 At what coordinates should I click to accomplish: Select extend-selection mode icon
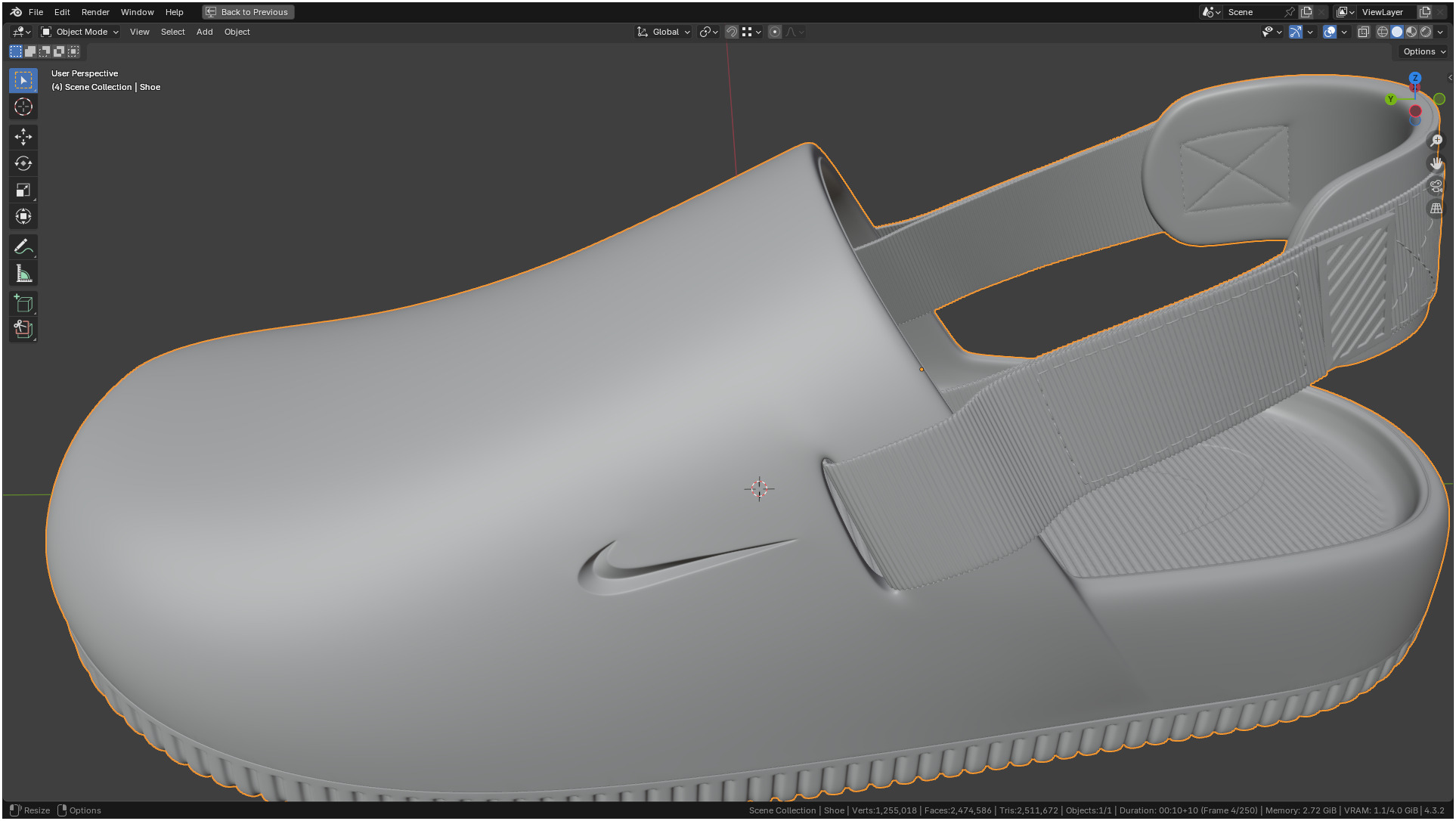(30, 51)
